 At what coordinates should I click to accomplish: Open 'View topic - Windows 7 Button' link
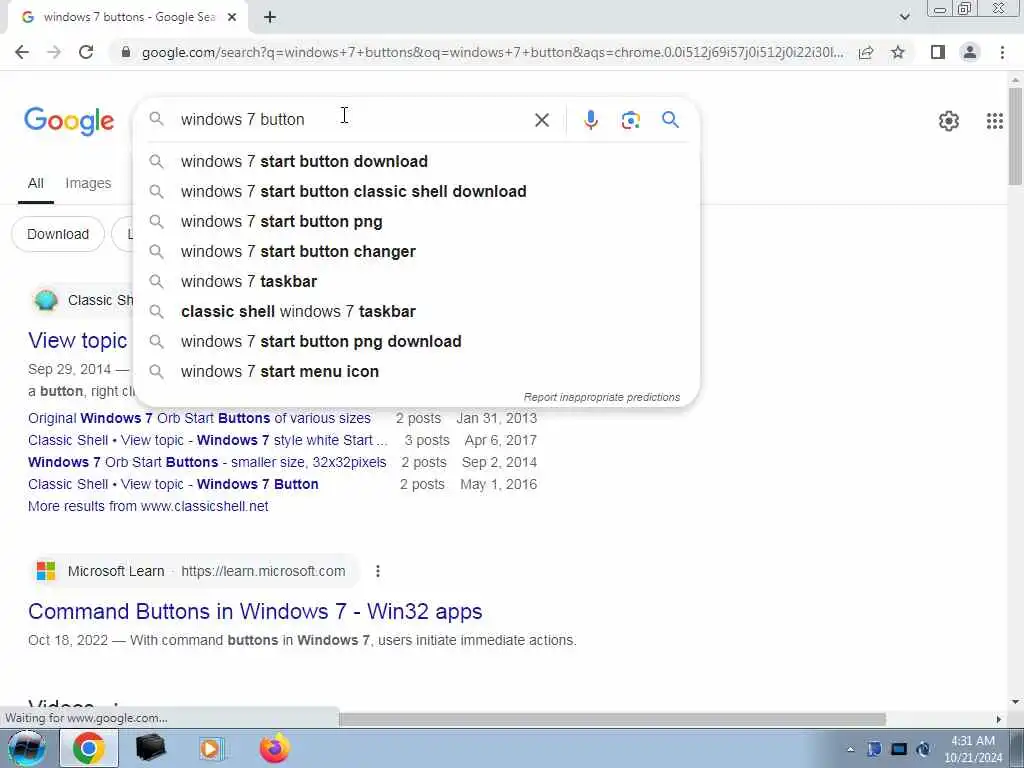click(173, 485)
